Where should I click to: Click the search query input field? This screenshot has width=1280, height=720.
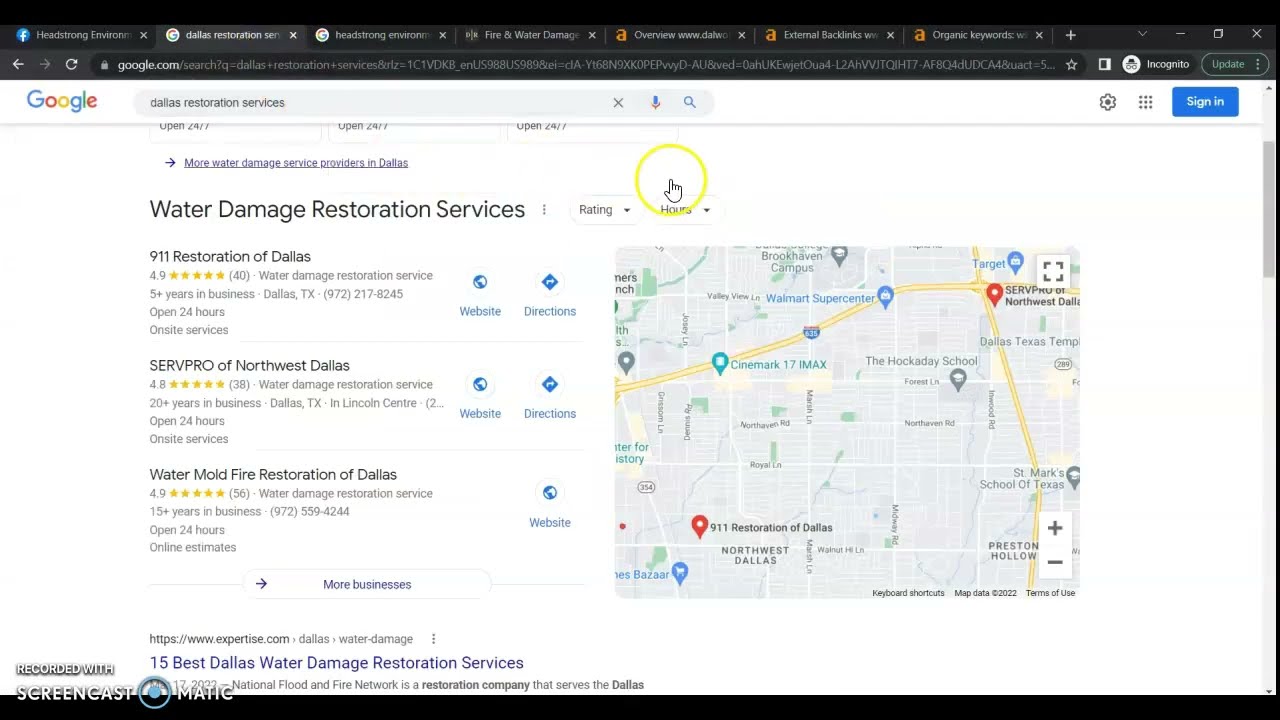coord(375,102)
